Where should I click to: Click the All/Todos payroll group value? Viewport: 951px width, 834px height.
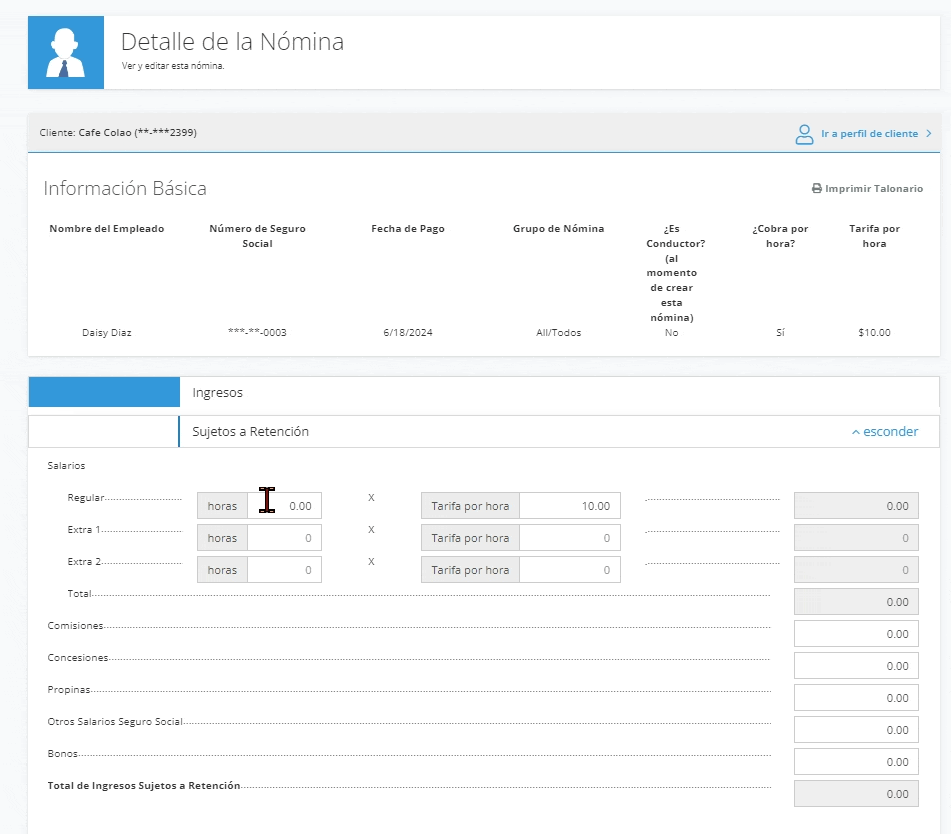point(559,332)
